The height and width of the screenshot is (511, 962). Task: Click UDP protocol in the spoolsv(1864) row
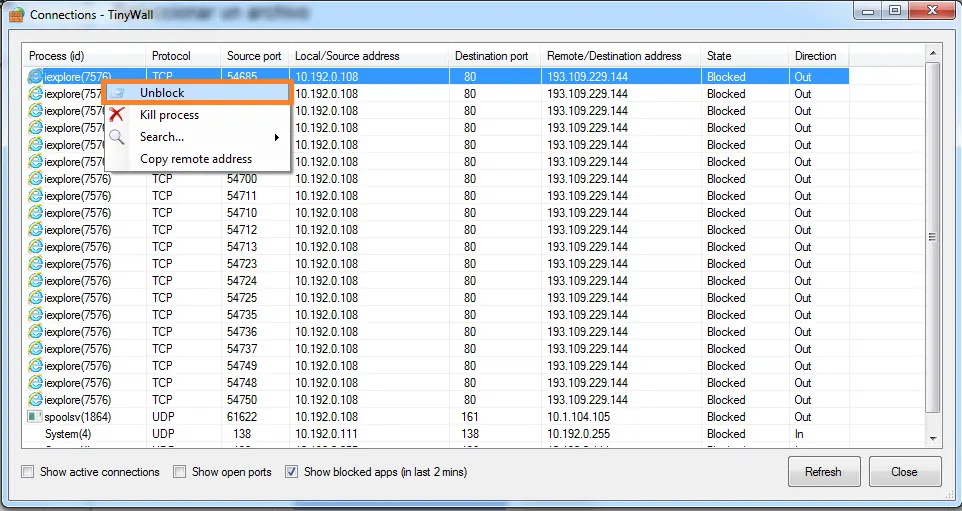click(163, 417)
